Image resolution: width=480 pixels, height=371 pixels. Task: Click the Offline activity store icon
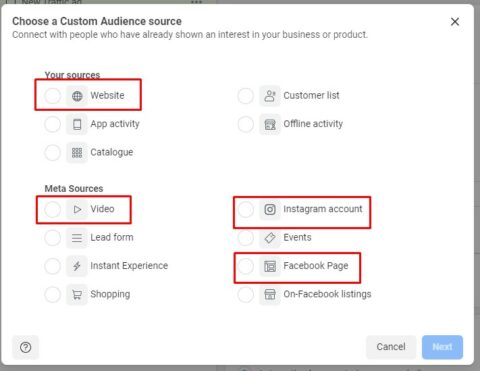point(270,124)
